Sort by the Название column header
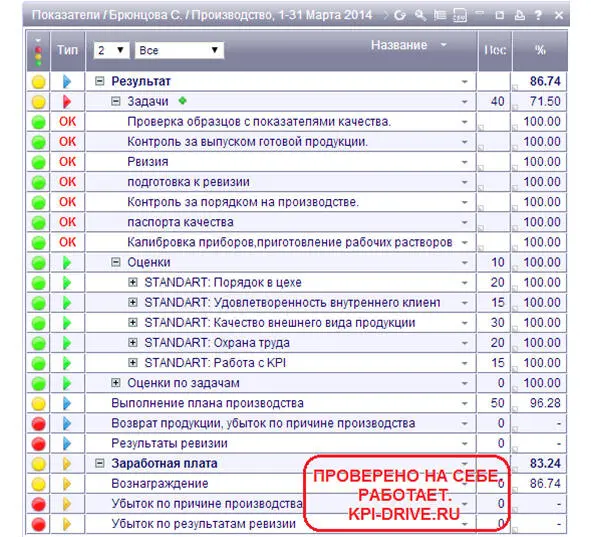Screen dimensions: 591x537 click(x=399, y=45)
